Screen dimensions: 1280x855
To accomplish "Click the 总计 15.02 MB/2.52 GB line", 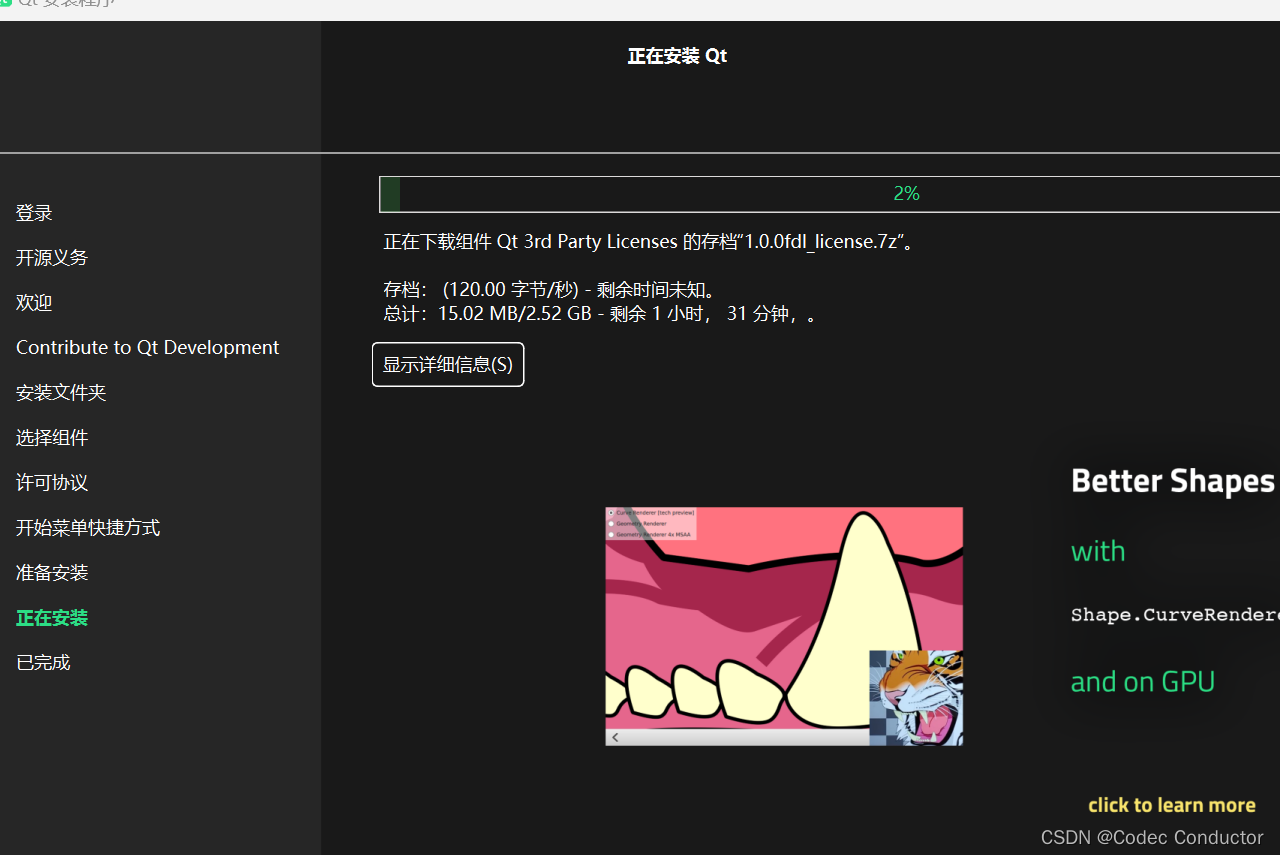I will click(601, 314).
